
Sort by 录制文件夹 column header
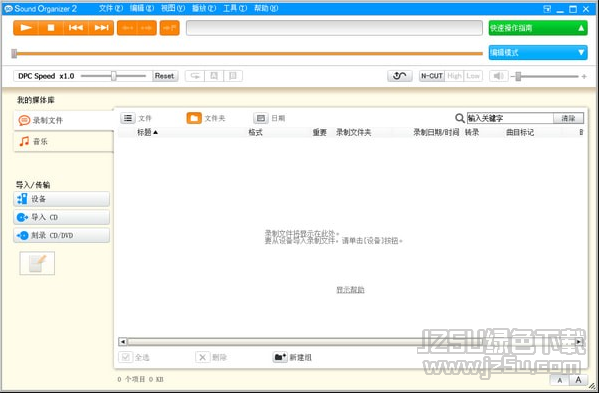click(353, 133)
